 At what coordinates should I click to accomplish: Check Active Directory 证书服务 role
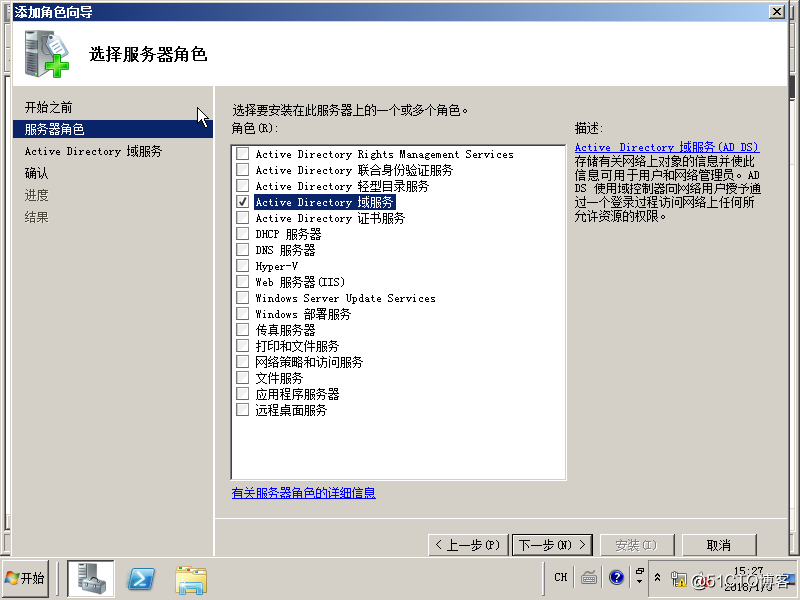point(243,218)
